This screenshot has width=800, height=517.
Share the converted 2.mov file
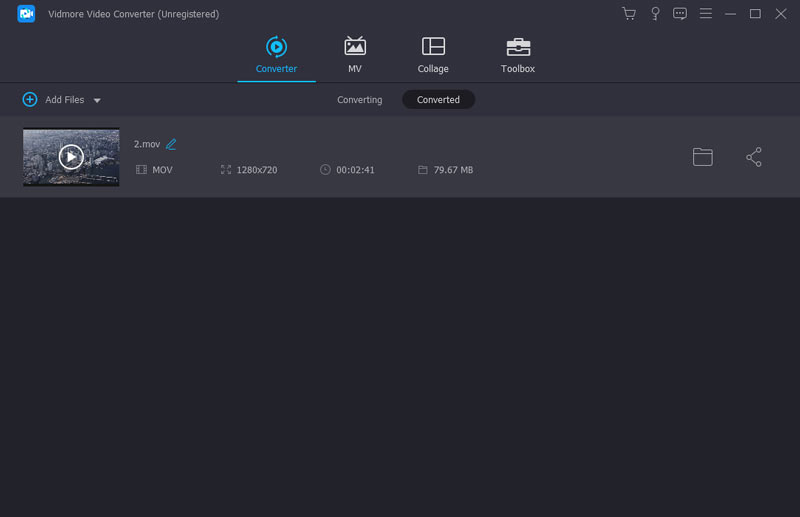[754, 157]
